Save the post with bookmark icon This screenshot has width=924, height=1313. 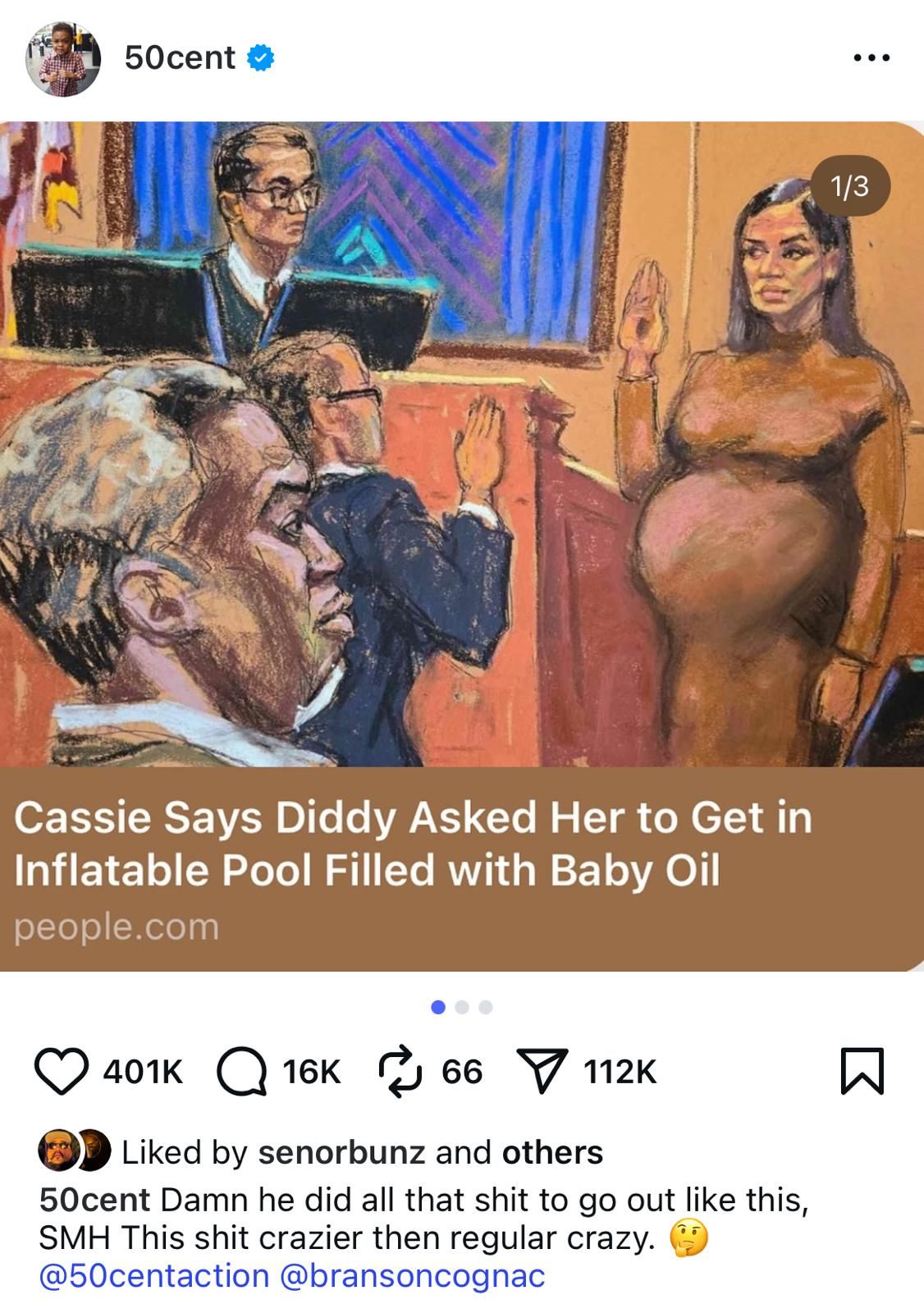(862, 1072)
